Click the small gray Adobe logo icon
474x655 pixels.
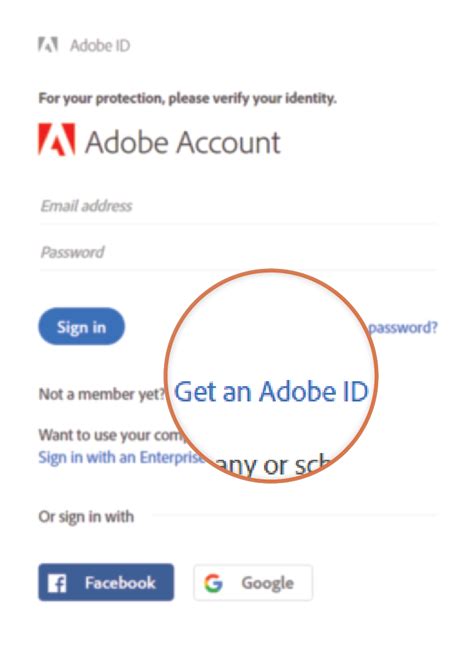pyautogui.click(x=48, y=45)
